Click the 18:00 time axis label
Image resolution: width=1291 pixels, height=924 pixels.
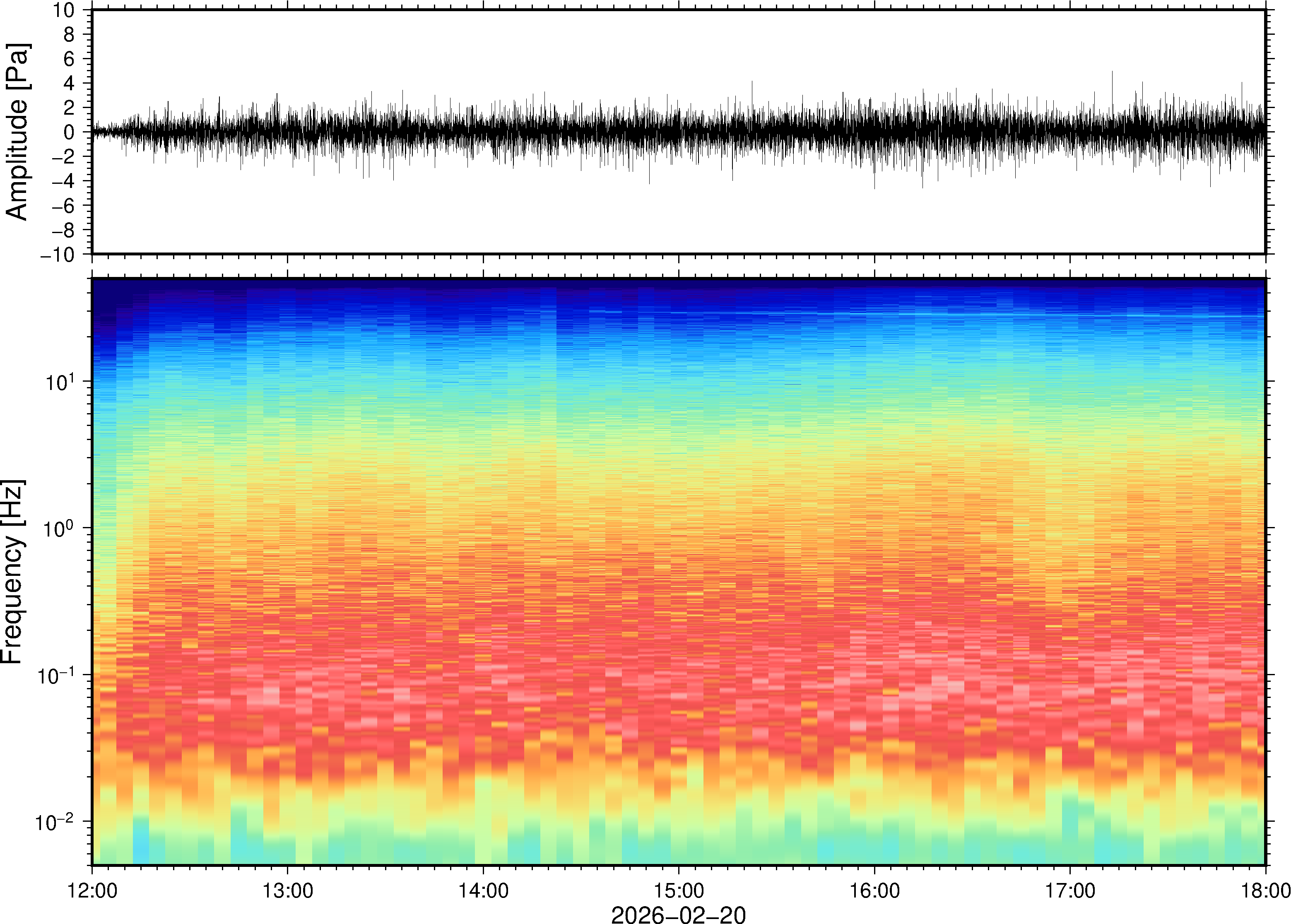[1265, 890]
